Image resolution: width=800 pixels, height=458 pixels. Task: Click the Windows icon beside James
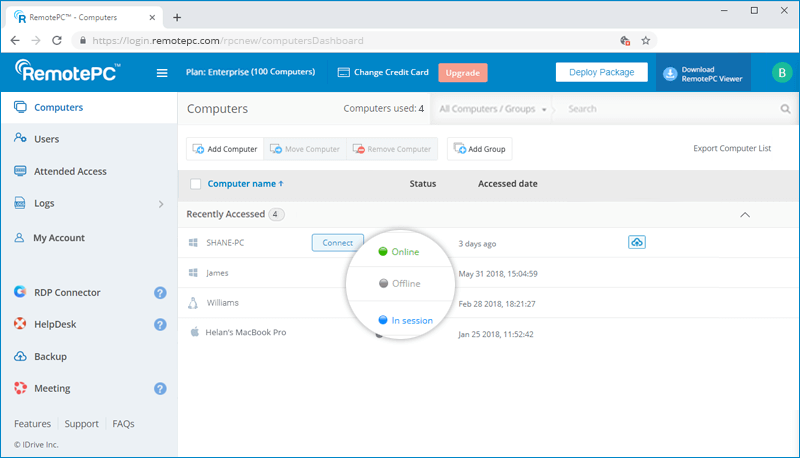click(193, 273)
